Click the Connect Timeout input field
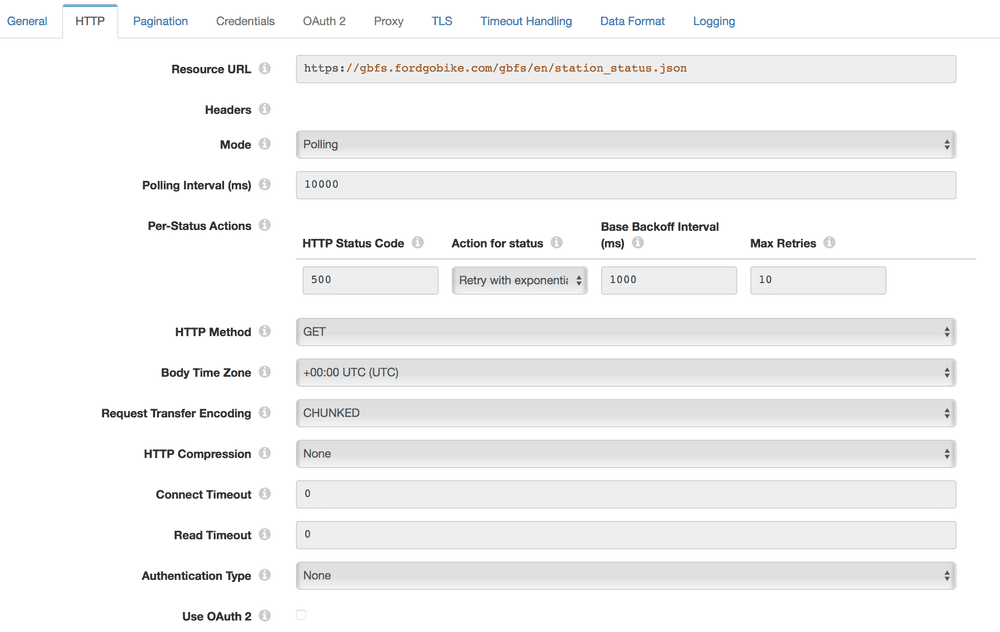This screenshot has width=1000, height=632. (624, 494)
